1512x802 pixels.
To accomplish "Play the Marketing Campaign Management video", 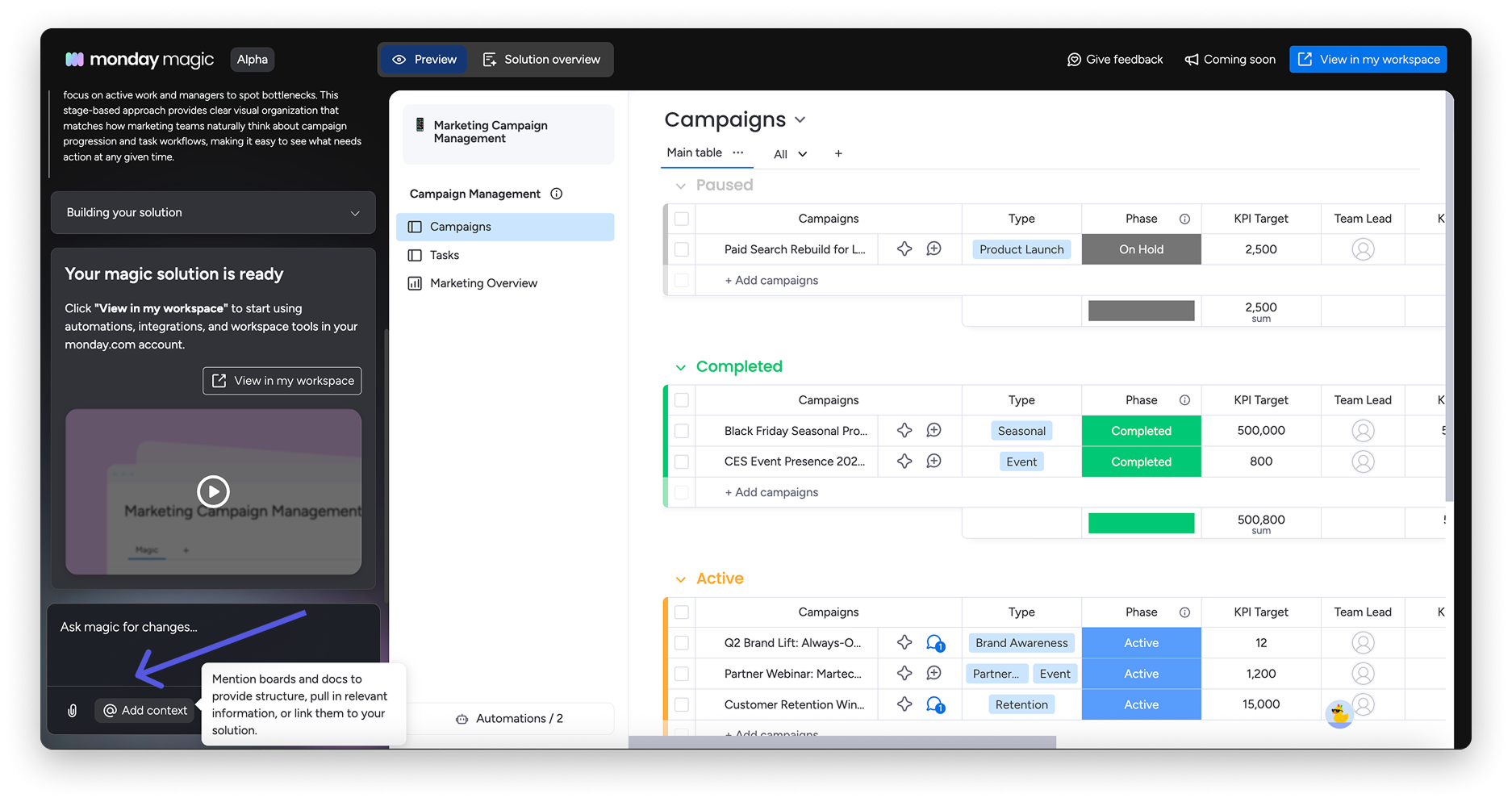I will [213, 491].
